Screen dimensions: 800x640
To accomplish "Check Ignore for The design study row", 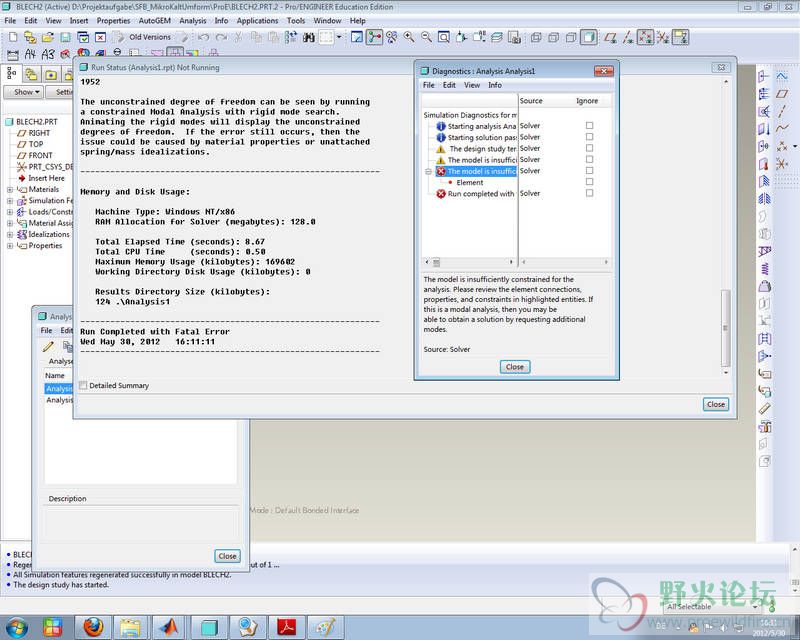I will [x=589, y=147].
